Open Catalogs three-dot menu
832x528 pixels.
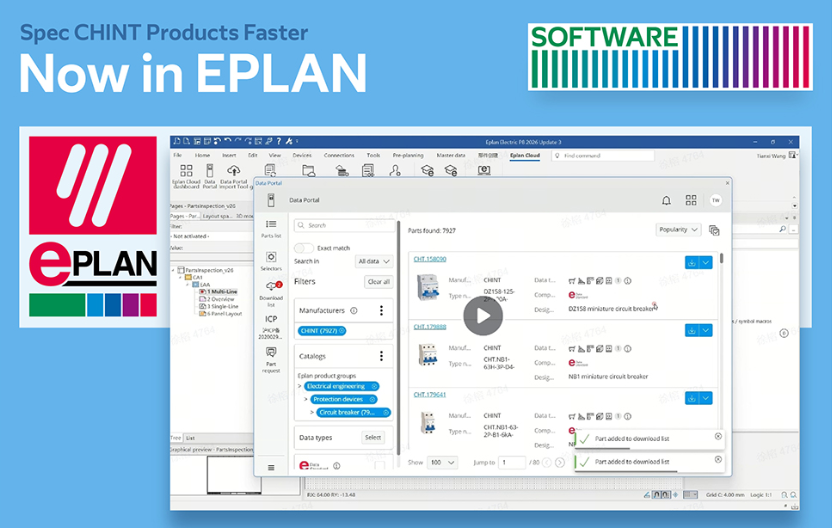(382, 356)
